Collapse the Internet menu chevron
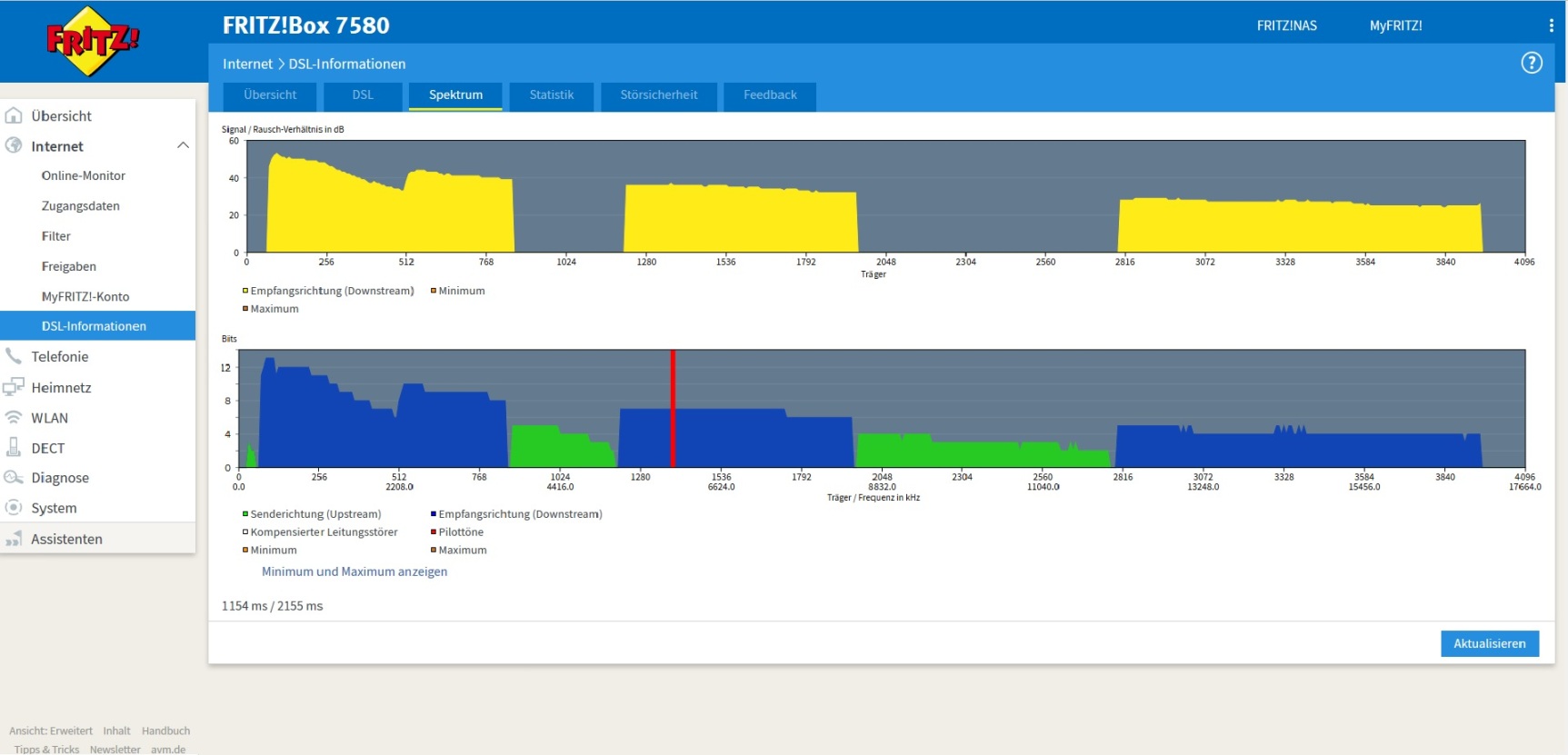This screenshot has height=755, width=1568. coord(183,145)
